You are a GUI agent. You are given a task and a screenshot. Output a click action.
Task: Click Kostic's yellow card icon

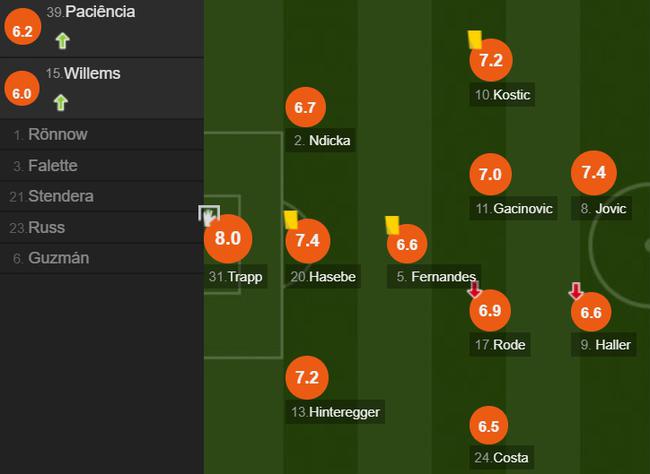click(x=475, y=39)
